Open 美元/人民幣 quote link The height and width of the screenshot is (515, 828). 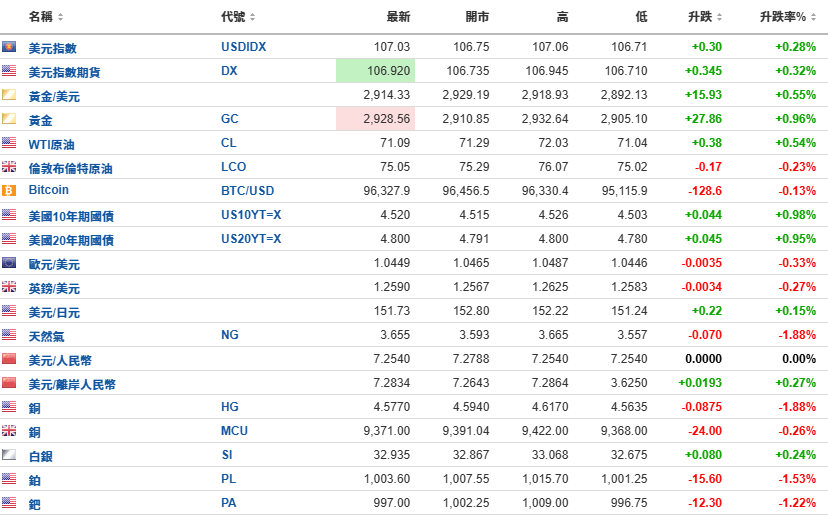point(60,361)
